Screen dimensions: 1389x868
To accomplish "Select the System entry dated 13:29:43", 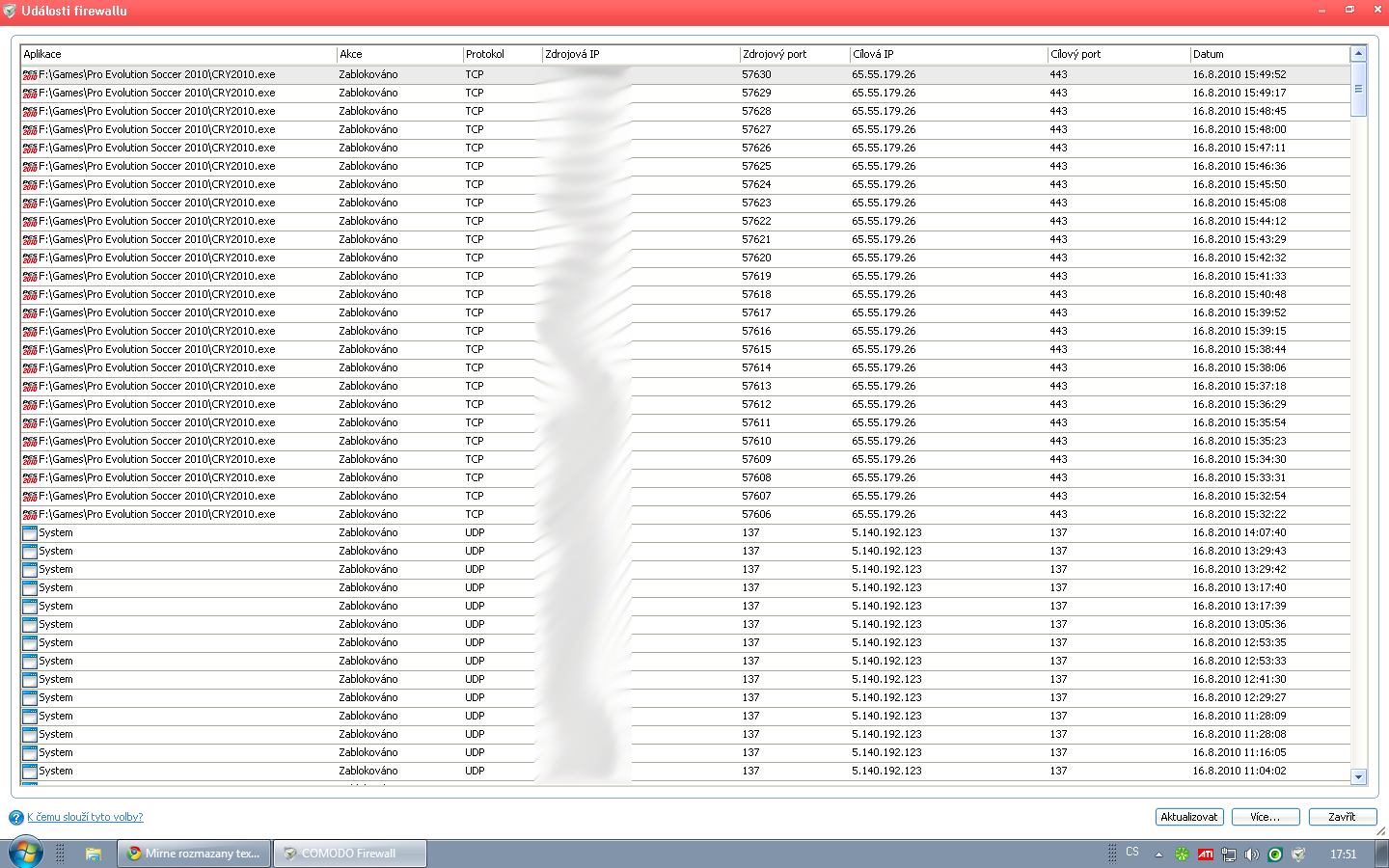I will click(56, 552).
